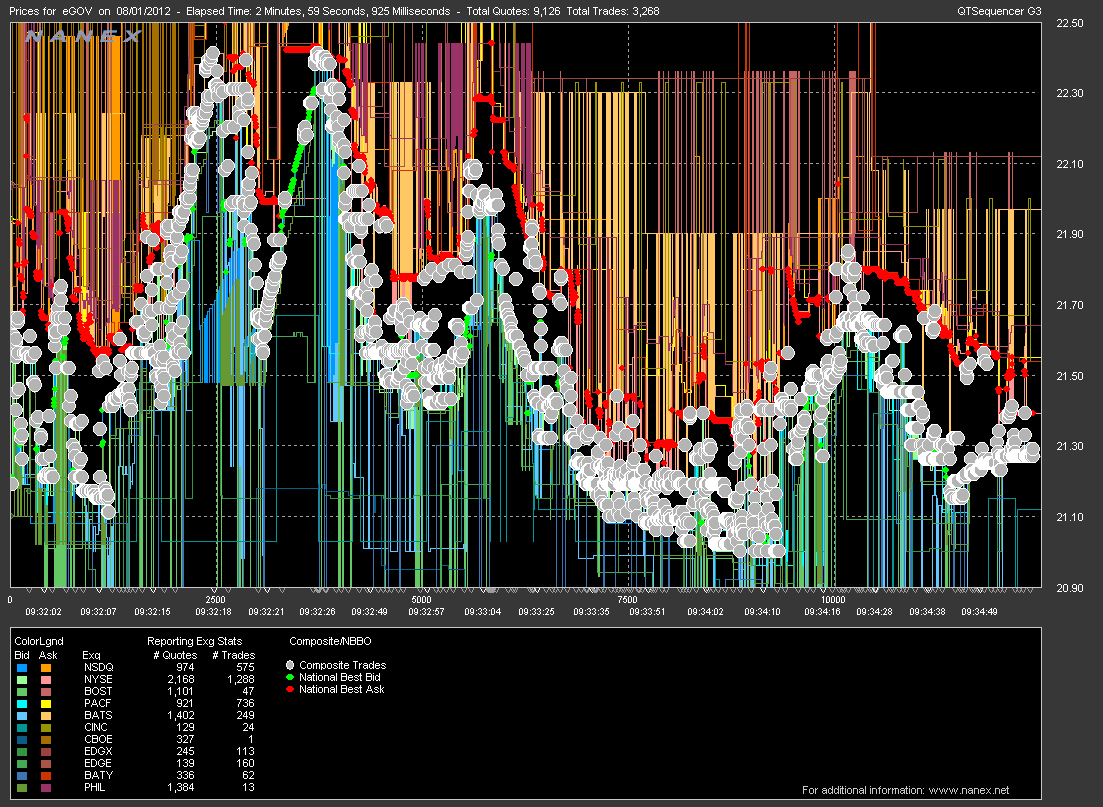Click the red National Best Ask marker
1103x807 pixels.
290,690
